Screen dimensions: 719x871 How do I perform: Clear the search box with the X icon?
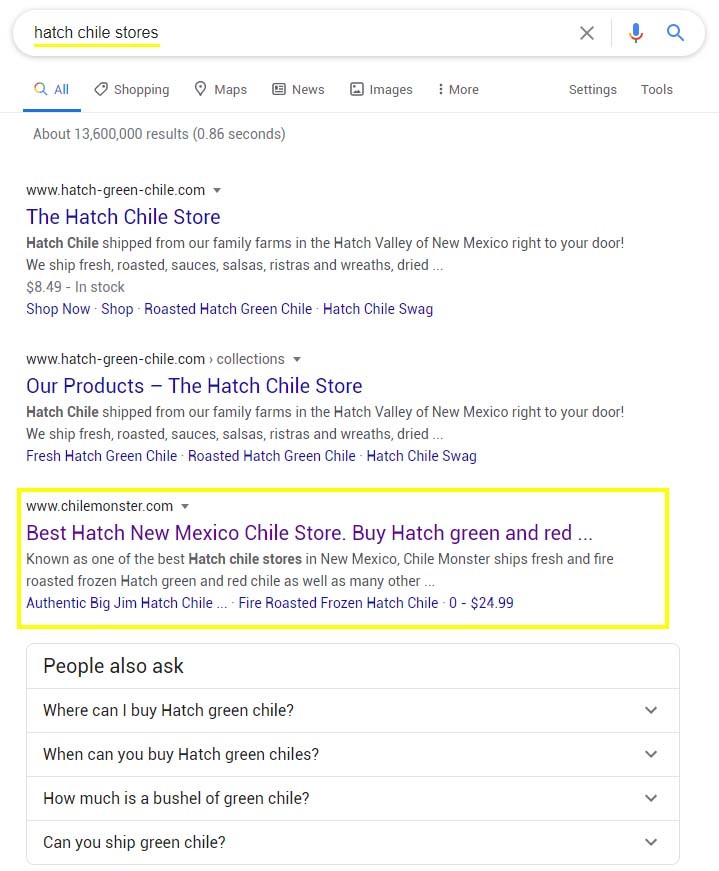(x=587, y=33)
